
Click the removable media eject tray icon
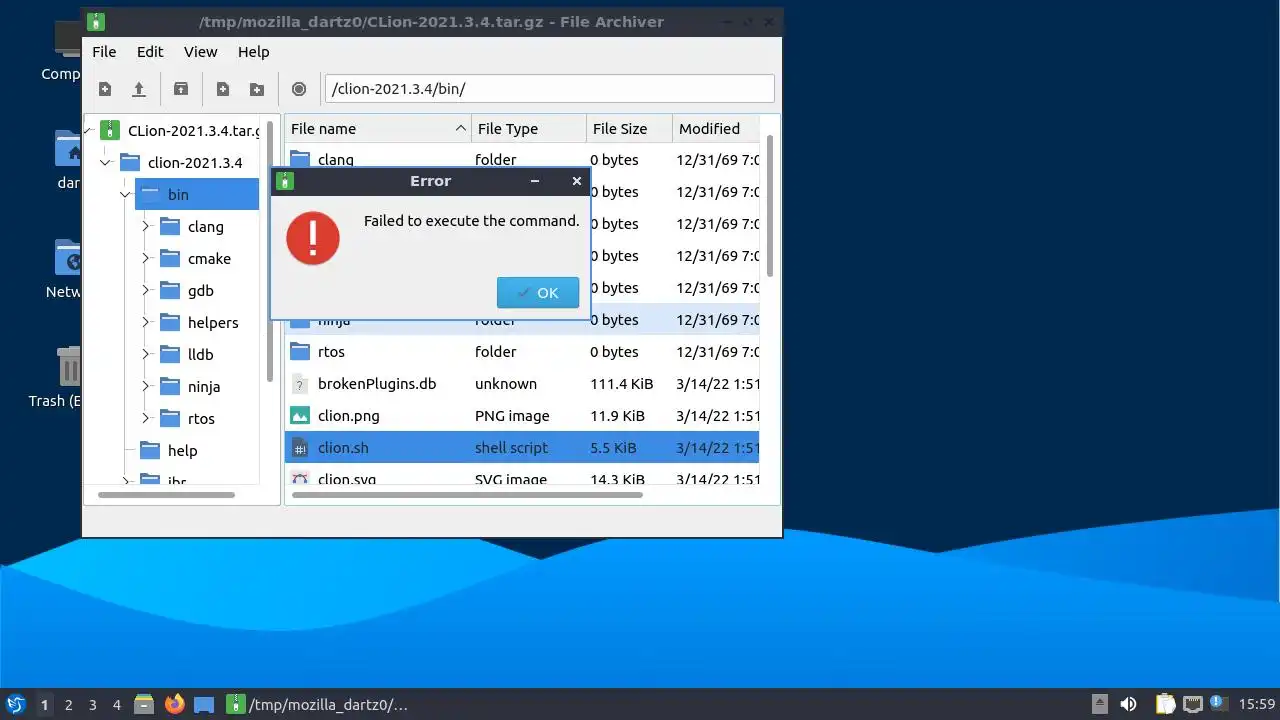(x=1100, y=704)
